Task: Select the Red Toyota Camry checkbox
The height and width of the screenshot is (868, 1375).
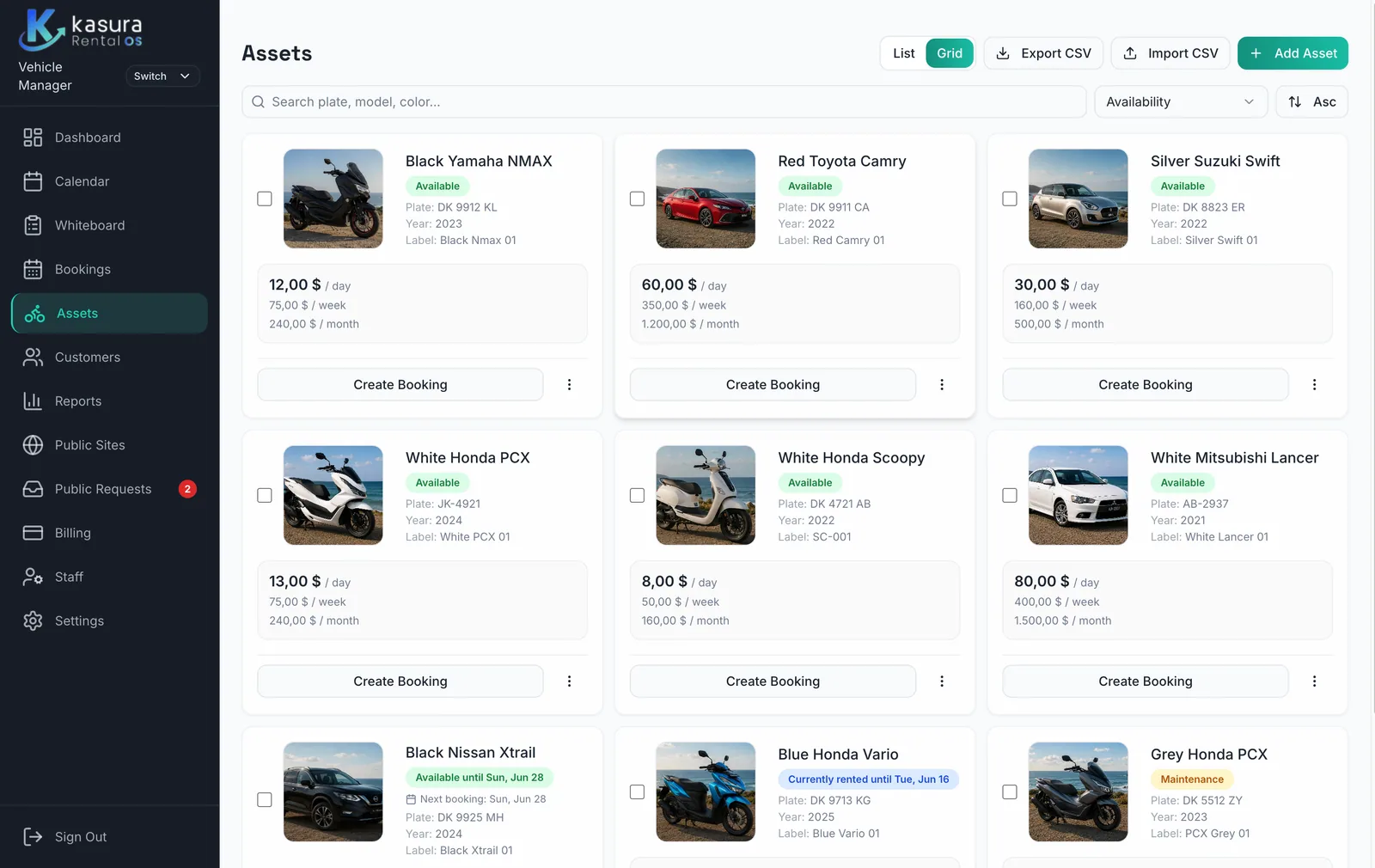Action: (x=637, y=199)
